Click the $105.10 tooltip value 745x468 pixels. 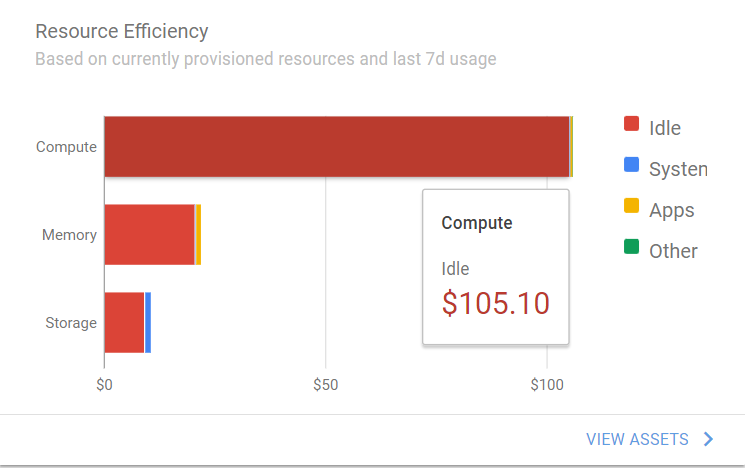point(496,303)
